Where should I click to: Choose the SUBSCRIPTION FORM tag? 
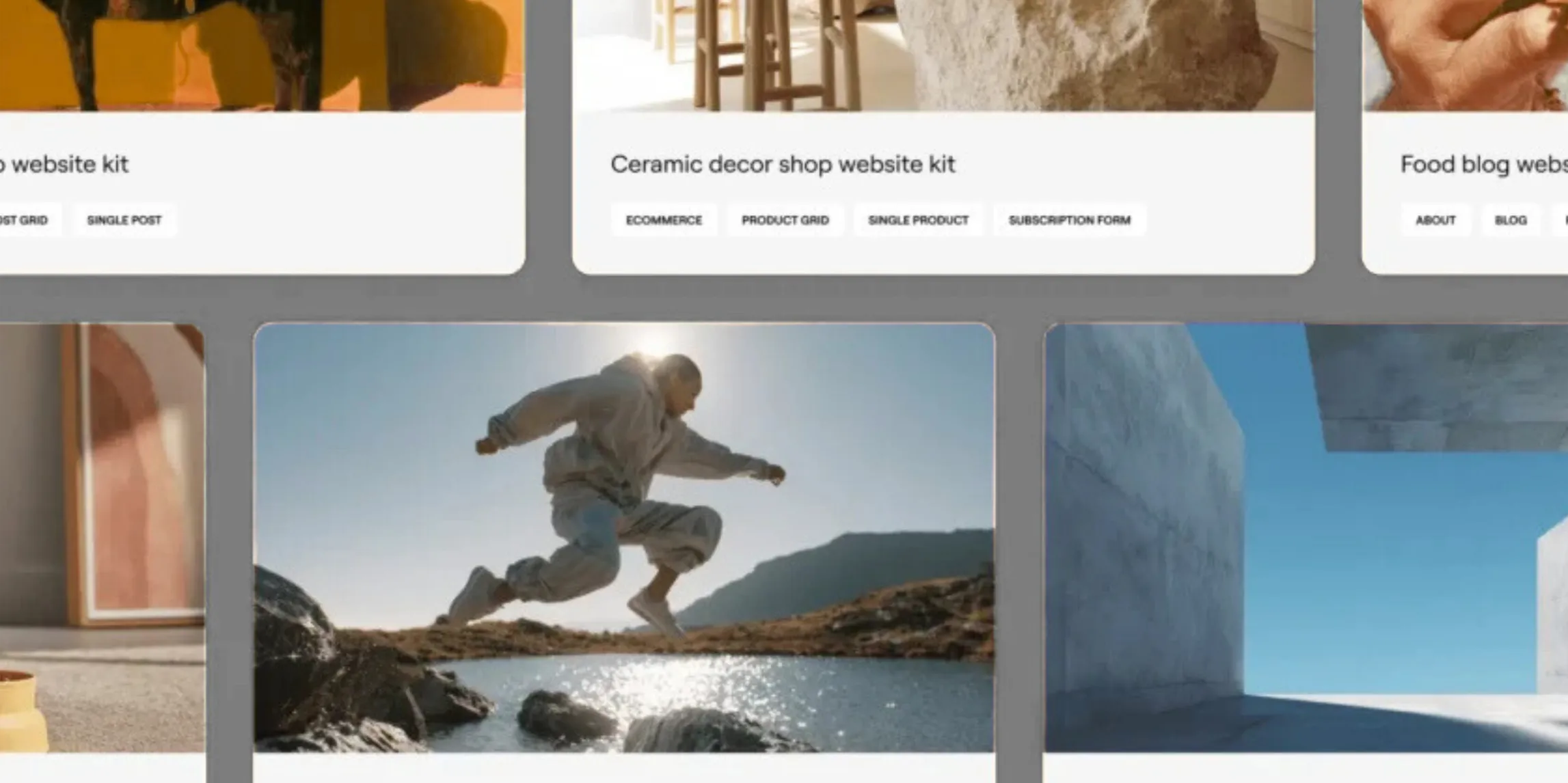click(x=1069, y=220)
